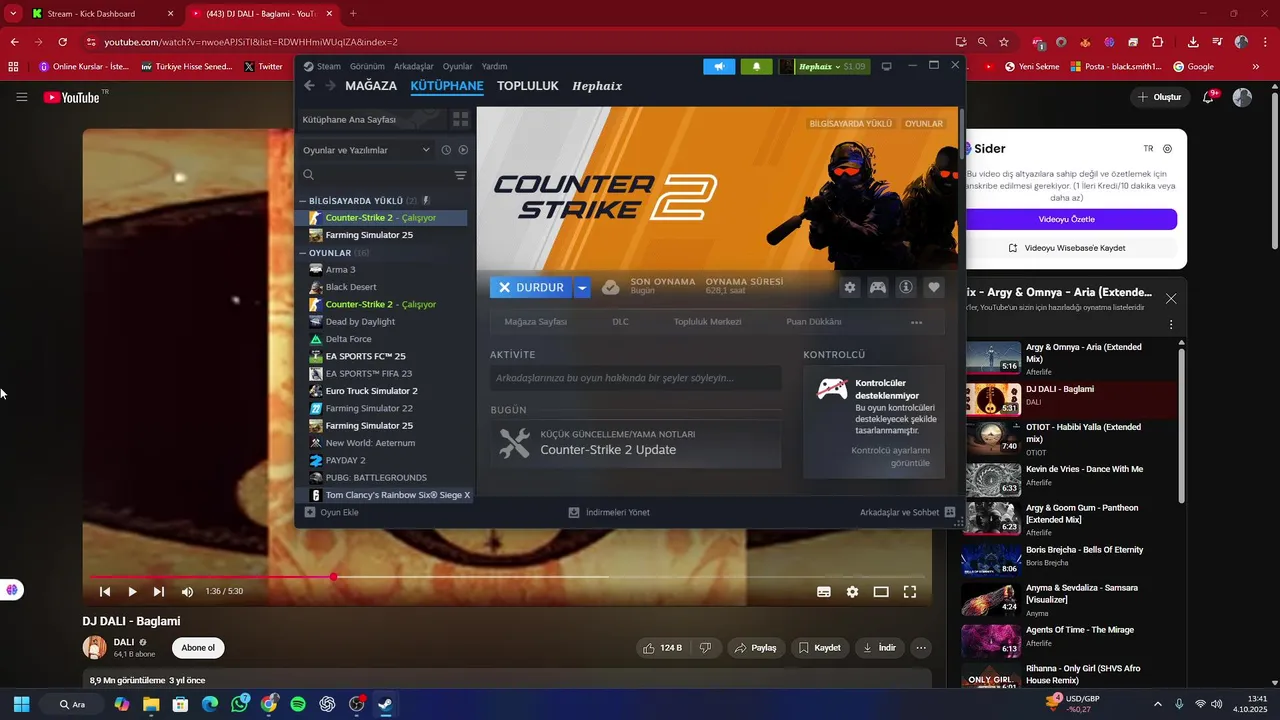Show only ready-to-play games icon
The image size is (1280, 720).
tap(463, 150)
